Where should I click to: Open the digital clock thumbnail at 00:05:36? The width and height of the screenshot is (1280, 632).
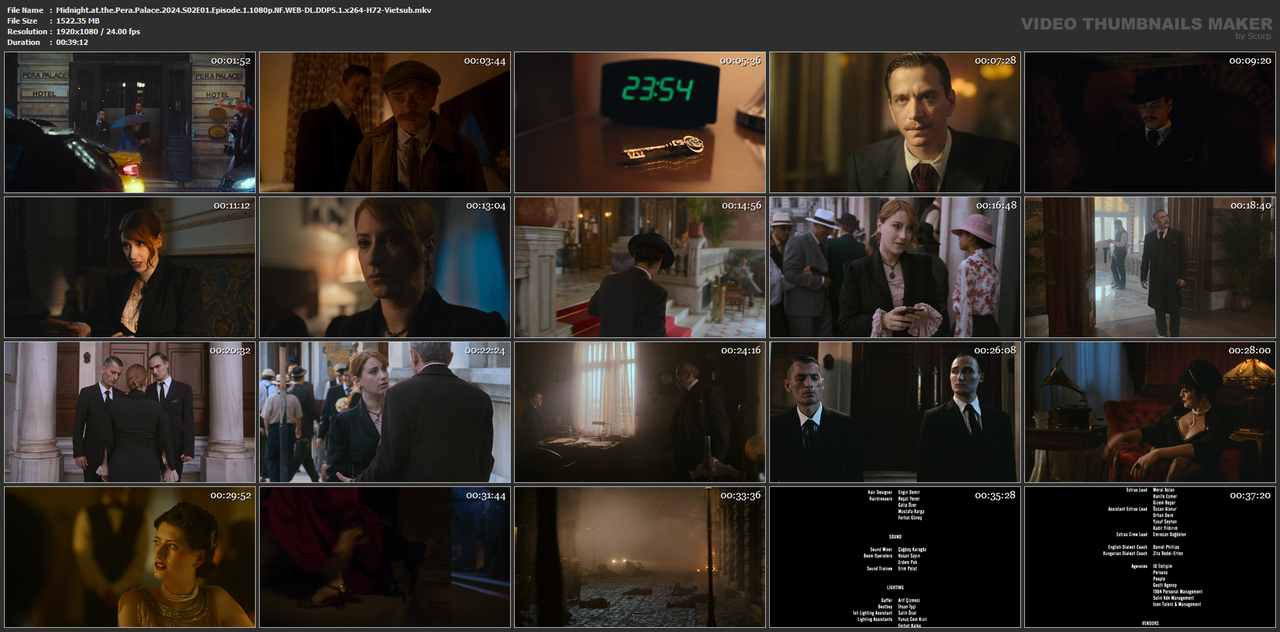(640, 122)
